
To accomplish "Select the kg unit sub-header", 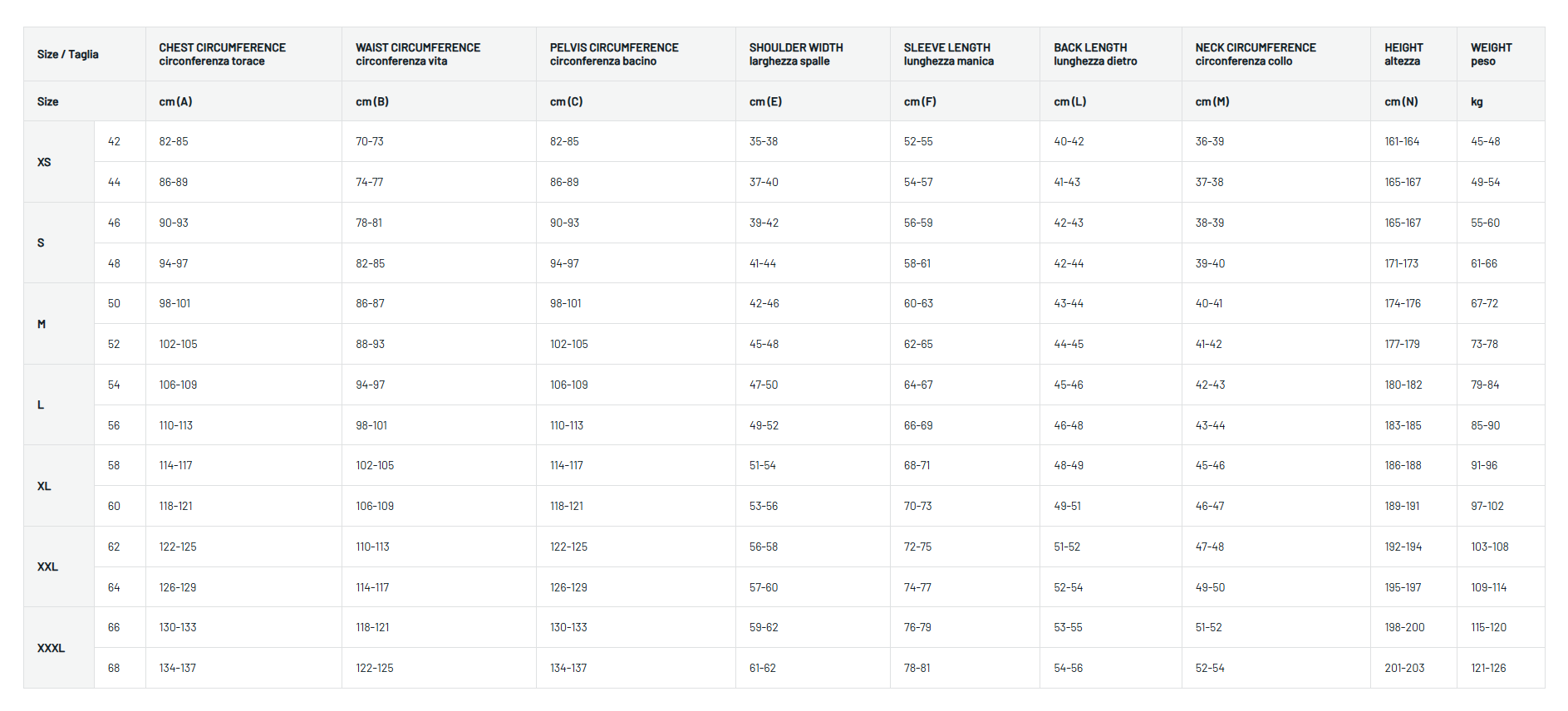I will 1477,101.
